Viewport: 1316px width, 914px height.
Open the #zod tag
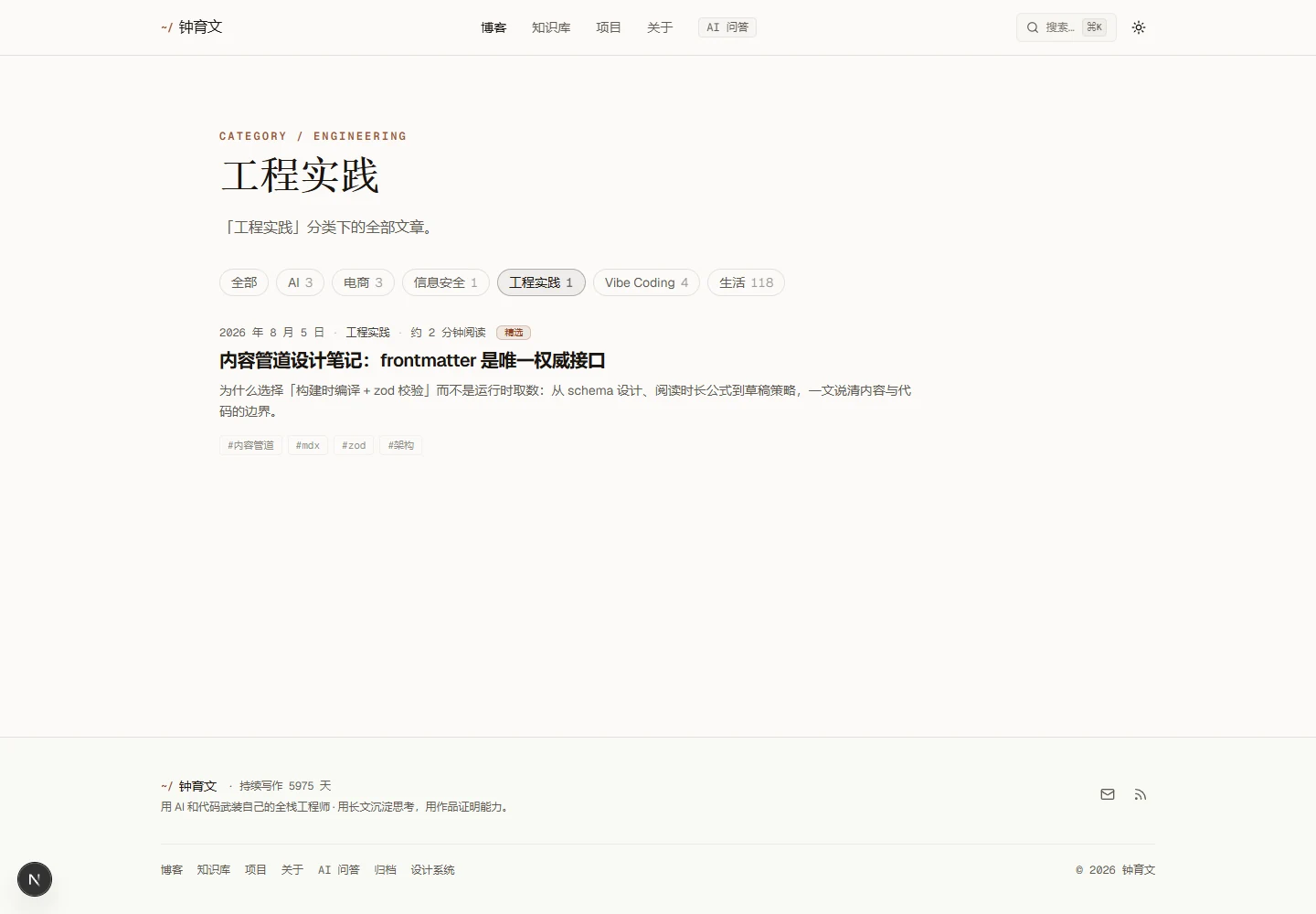[x=354, y=445]
